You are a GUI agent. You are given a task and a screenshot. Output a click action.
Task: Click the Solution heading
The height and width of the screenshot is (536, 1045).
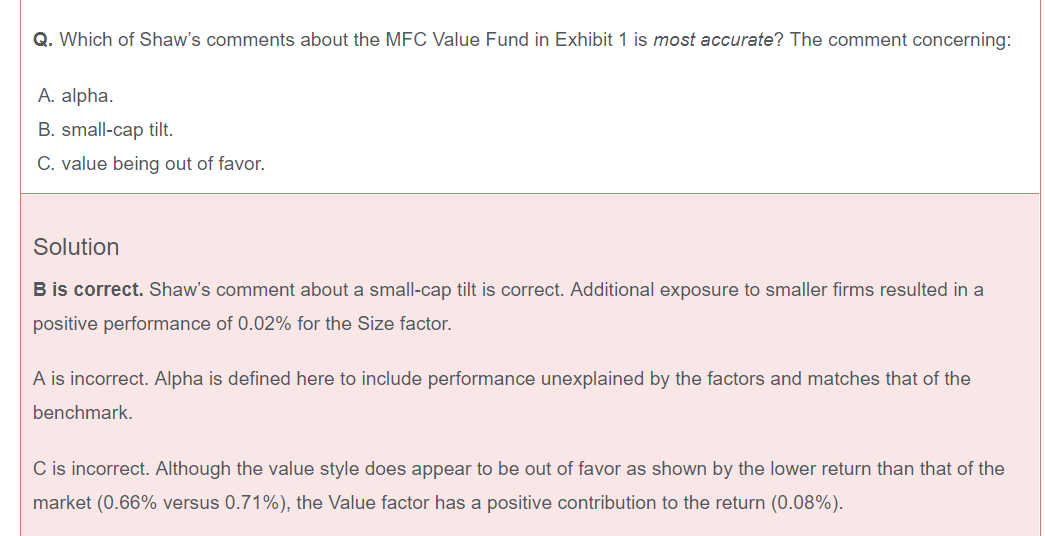[x=76, y=247]
